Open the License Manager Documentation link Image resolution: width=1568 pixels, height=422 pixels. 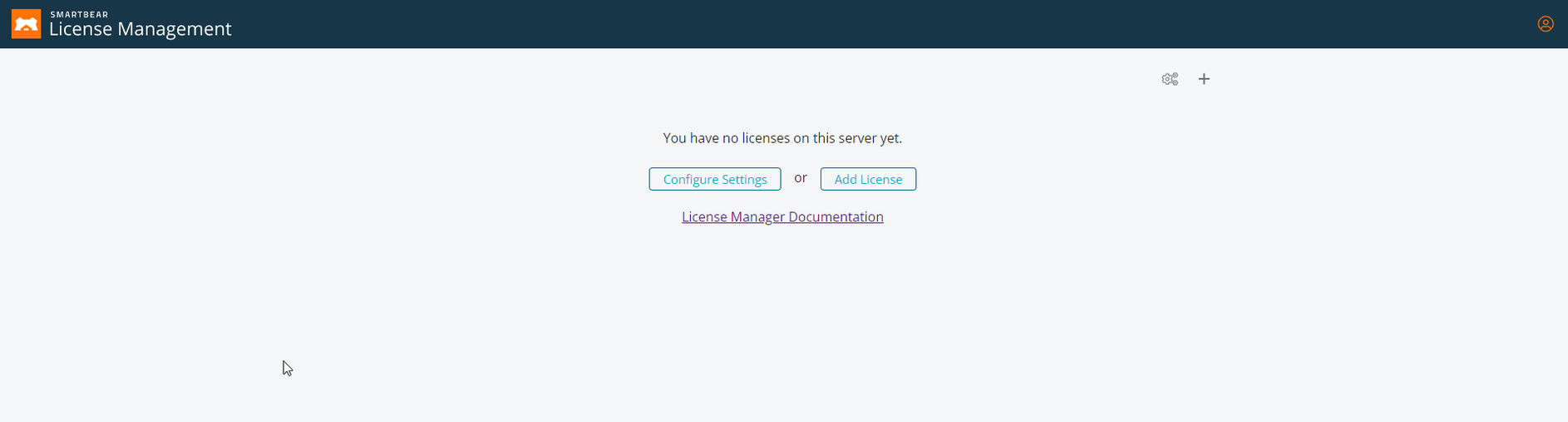[x=782, y=216]
